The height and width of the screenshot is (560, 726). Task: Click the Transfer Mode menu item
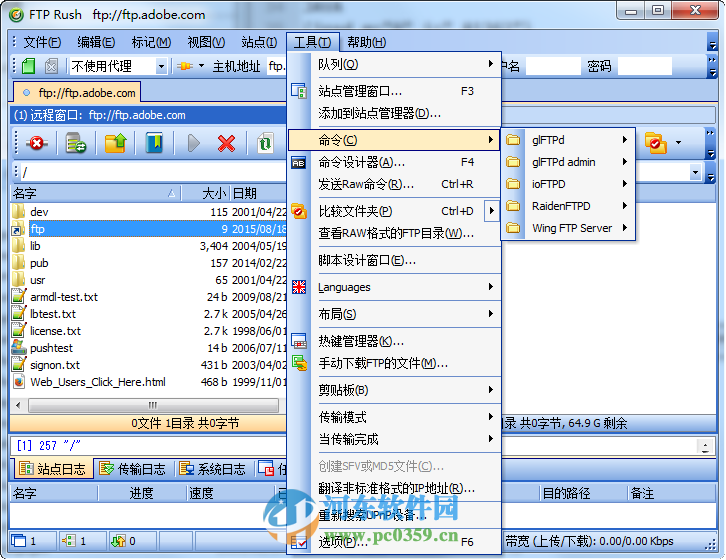point(394,417)
